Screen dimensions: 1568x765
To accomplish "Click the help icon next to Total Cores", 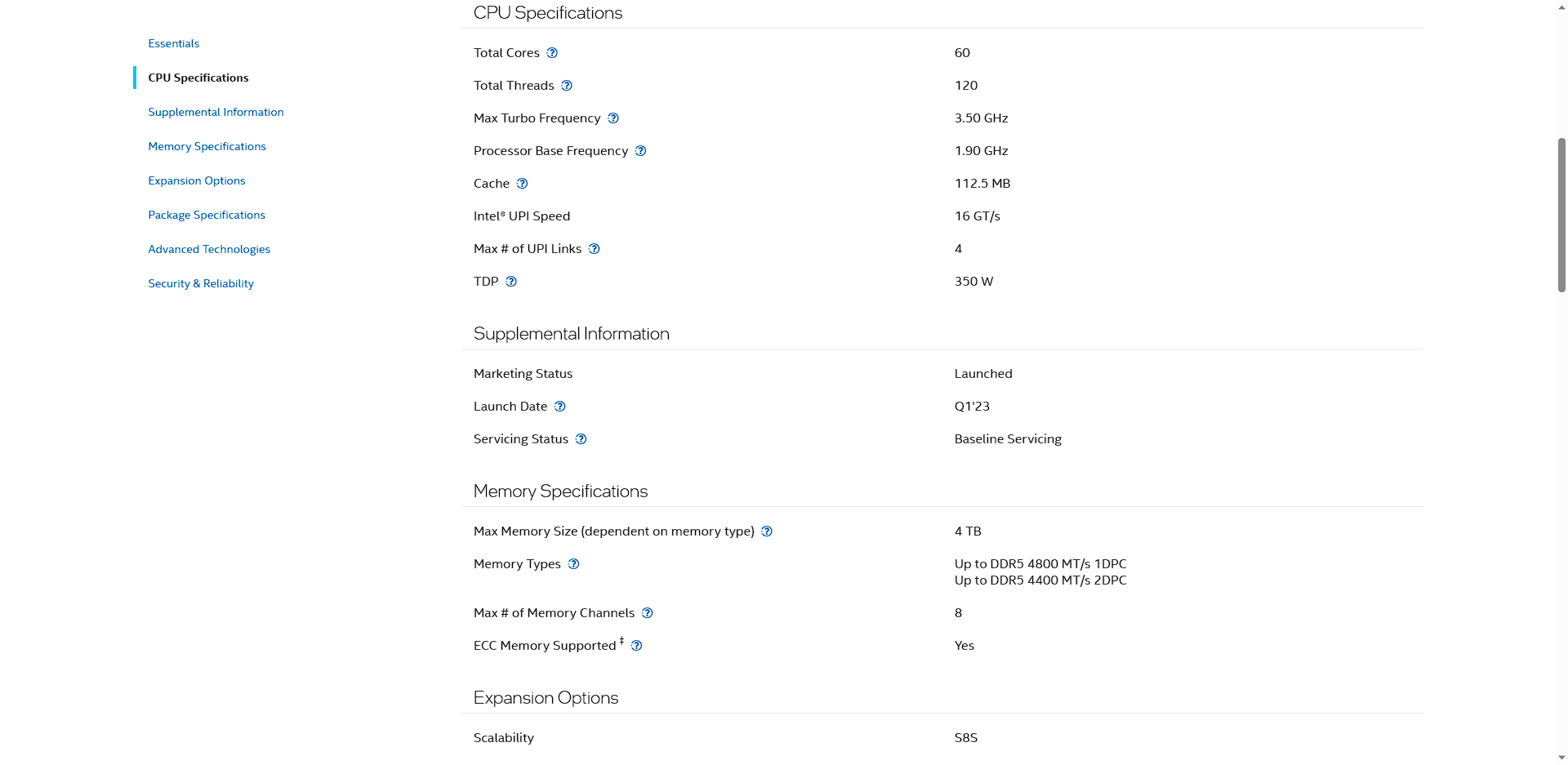I will coord(552,53).
